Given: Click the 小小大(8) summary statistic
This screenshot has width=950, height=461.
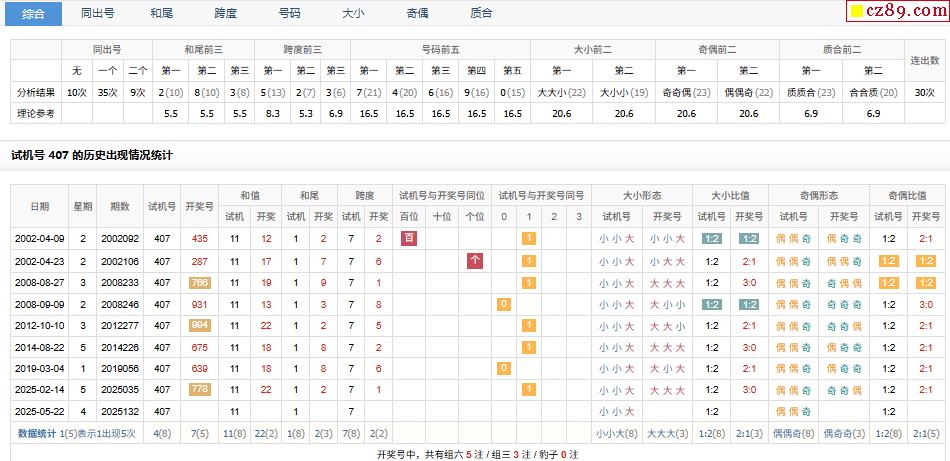Looking at the screenshot, I should coord(617,433).
